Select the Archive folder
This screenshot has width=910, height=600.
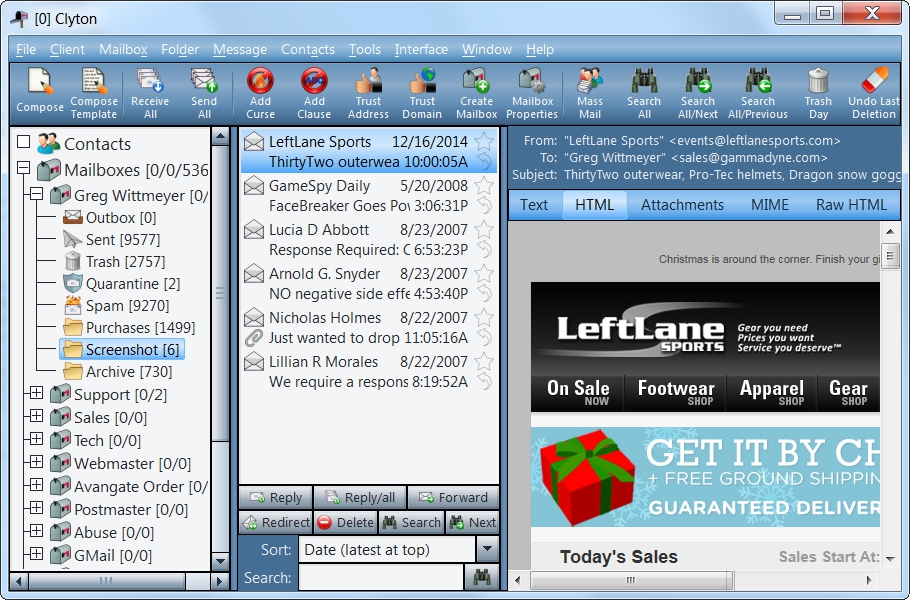coord(118,371)
